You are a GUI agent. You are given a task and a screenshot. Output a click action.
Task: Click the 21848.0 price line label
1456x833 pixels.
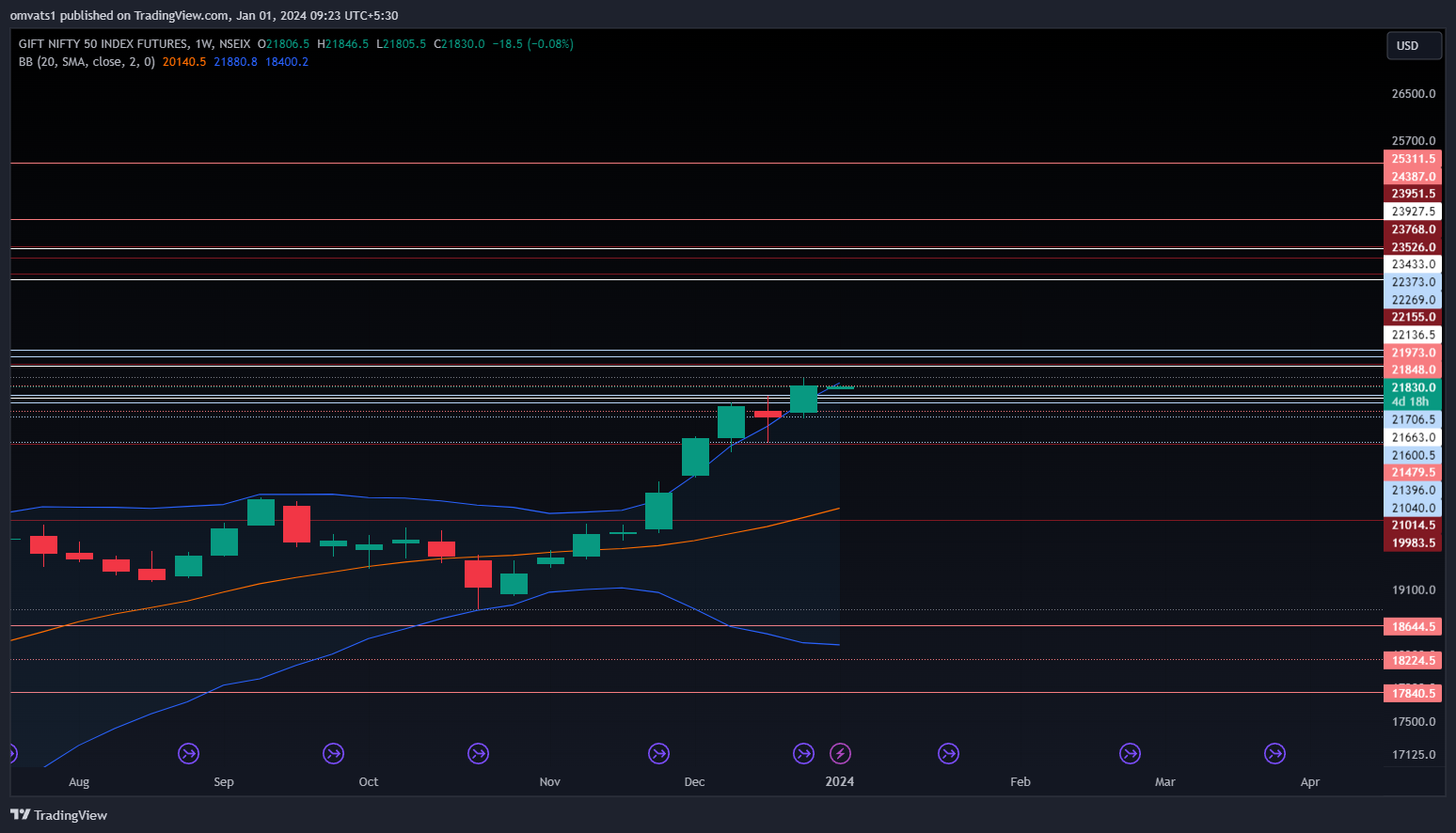(x=1413, y=369)
